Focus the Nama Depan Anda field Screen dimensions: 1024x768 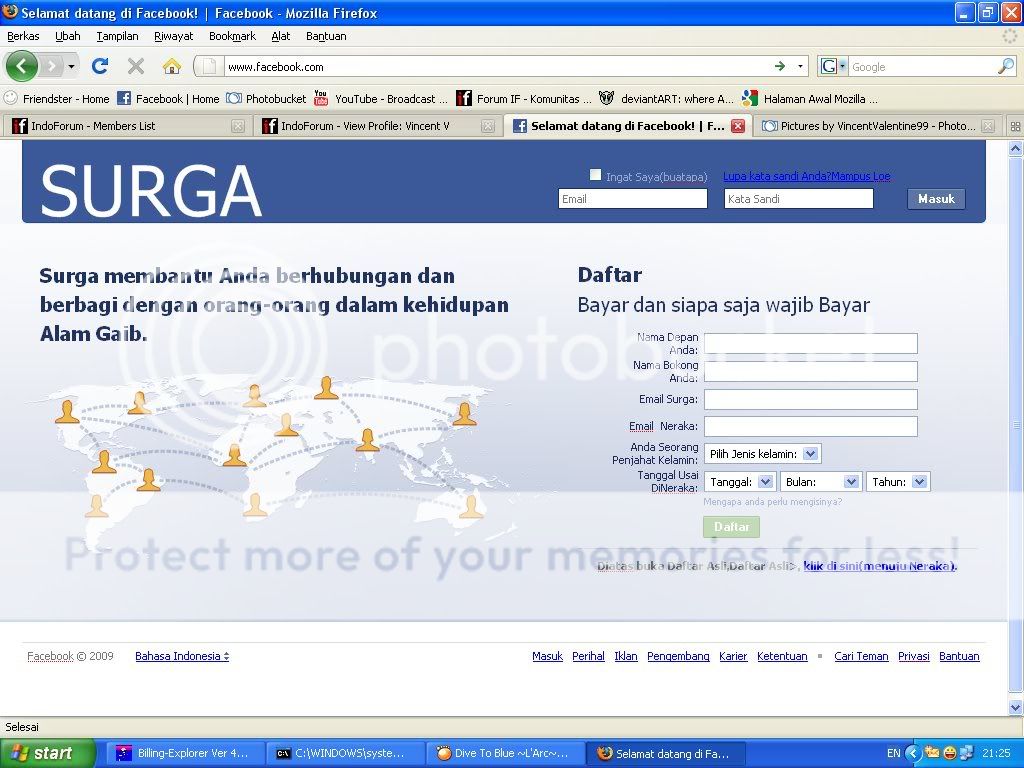[810, 344]
